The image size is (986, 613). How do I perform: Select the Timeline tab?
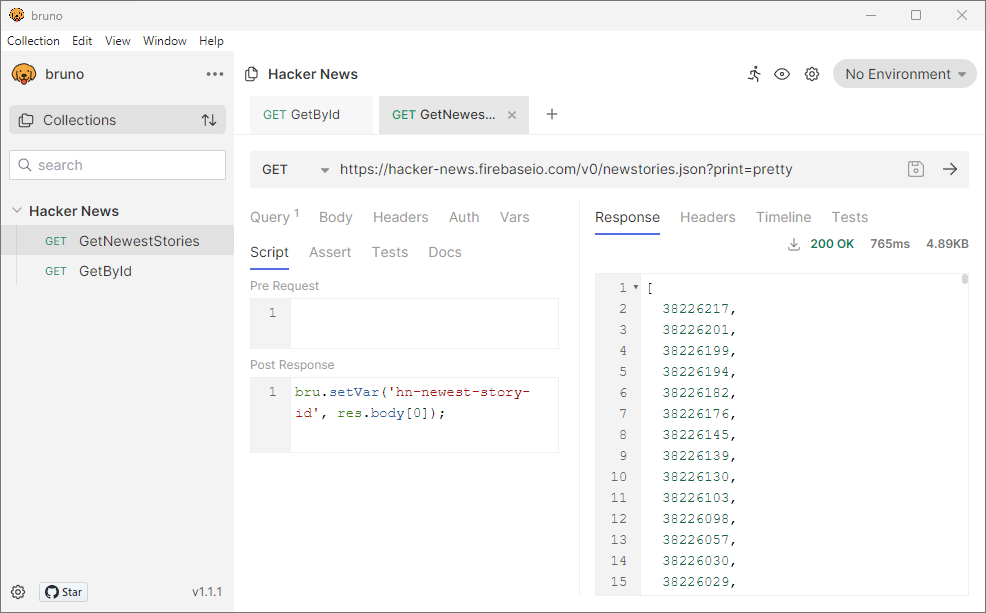point(783,217)
